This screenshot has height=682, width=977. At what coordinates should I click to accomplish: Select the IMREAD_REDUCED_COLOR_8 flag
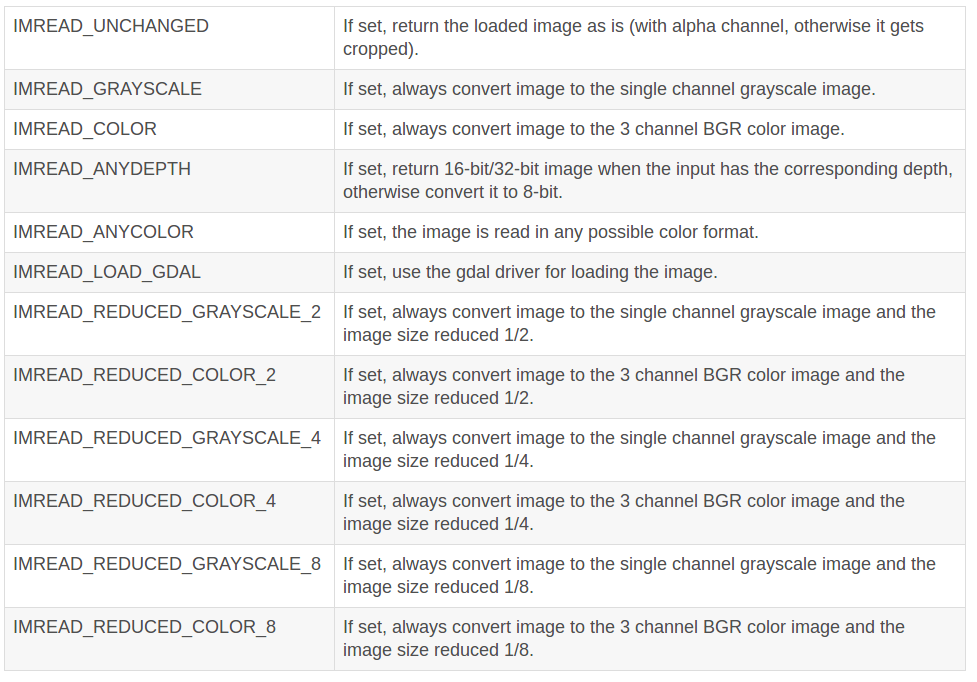coord(145,626)
